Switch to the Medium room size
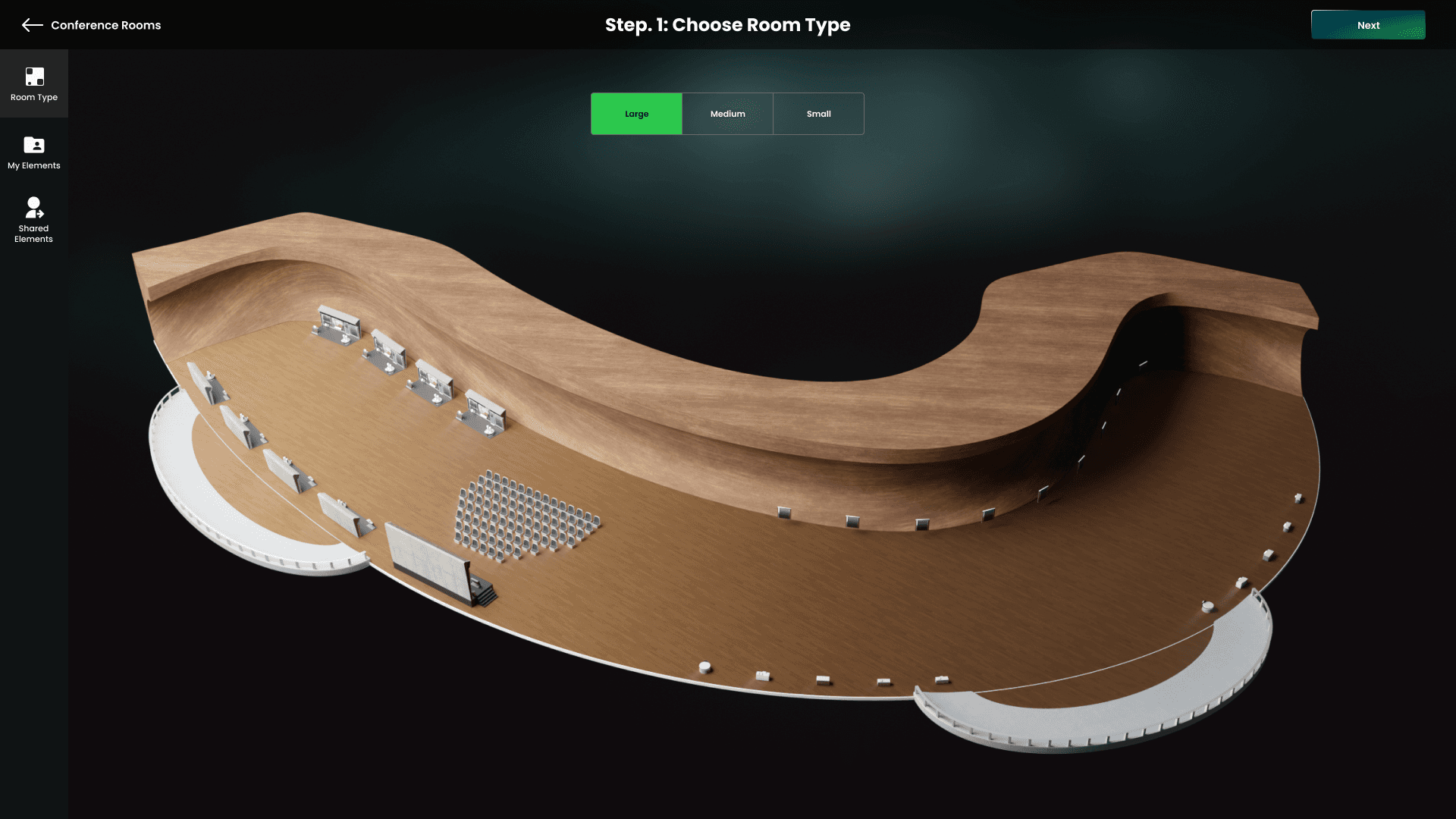The width and height of the screenshot is (1456, 819). click(726, 114)
